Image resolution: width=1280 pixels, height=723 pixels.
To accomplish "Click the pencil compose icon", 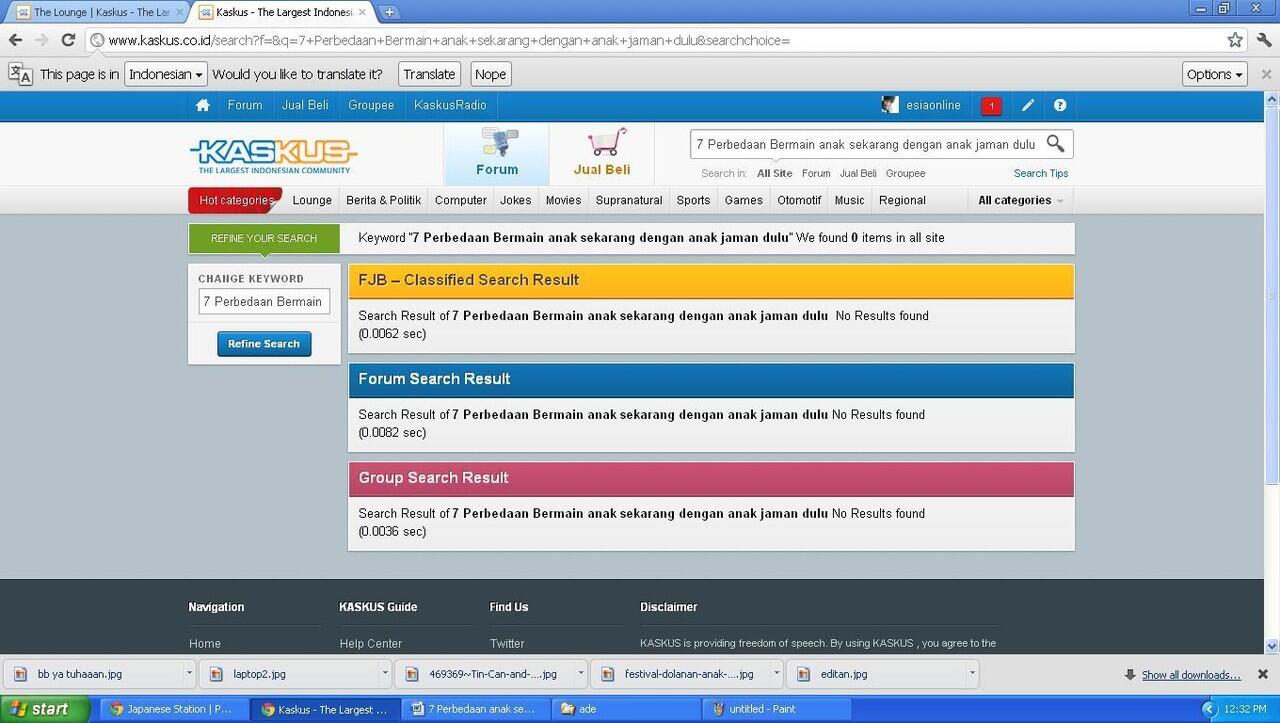I will (x=1027, y=105).
